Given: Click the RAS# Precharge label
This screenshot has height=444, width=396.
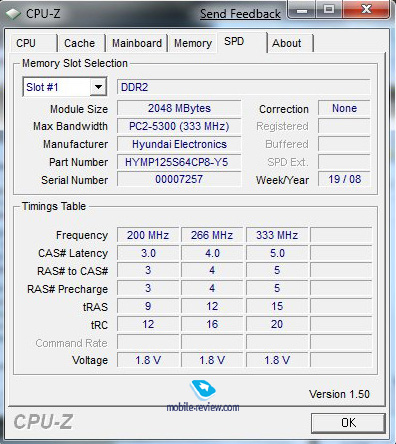Looking at the screenshot, I should pyautogui.click(x=67, y=289).
